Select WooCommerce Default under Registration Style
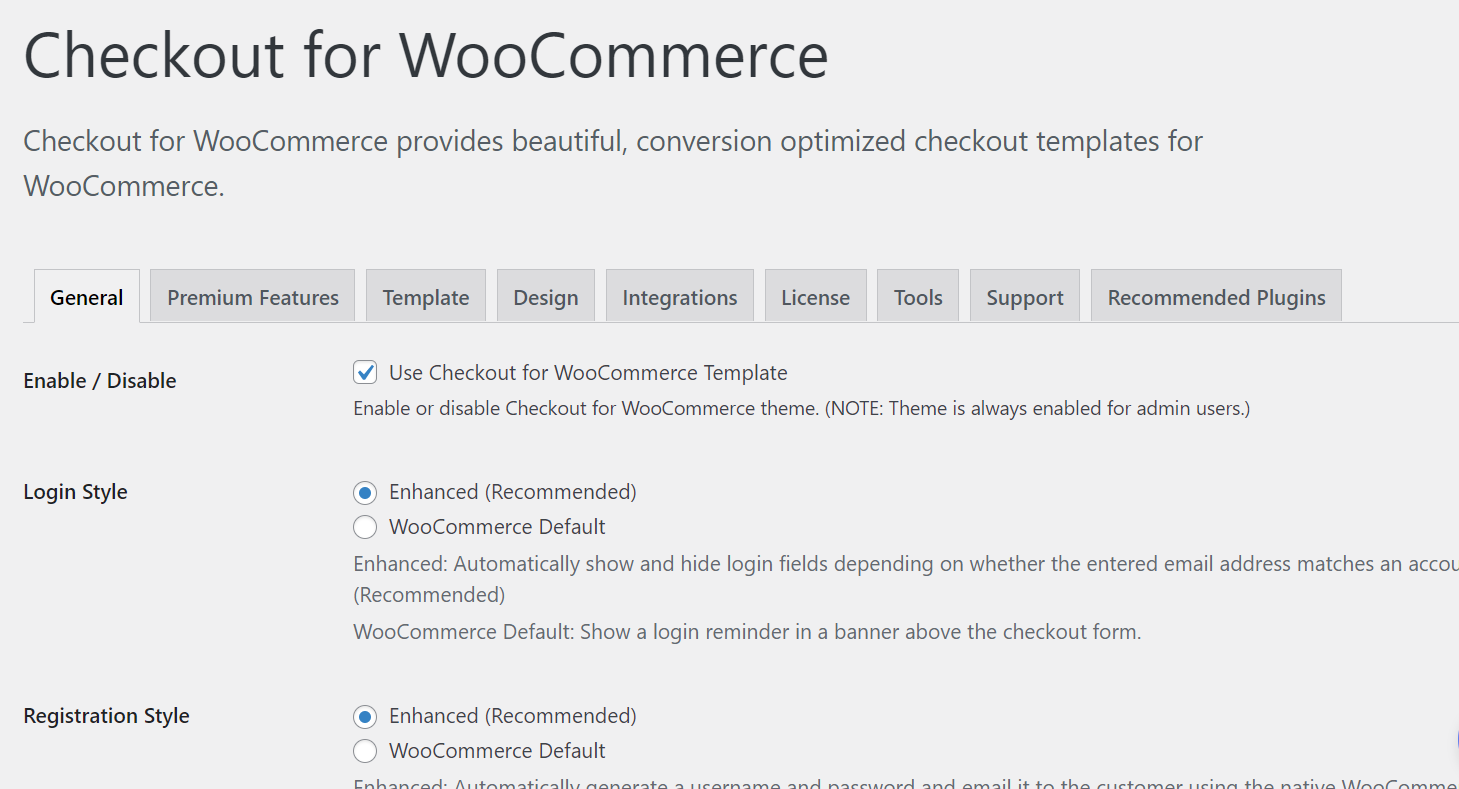Screen dimensions: 1459x789 click(x=365, y=751)
